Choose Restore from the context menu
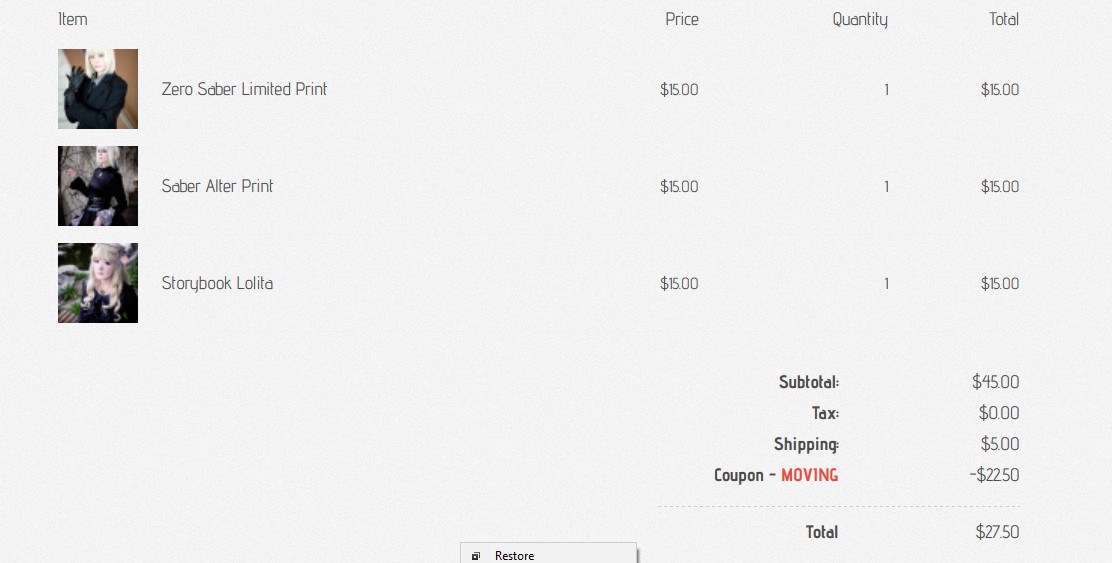The image size is (1112, 563). coord(514,556)
